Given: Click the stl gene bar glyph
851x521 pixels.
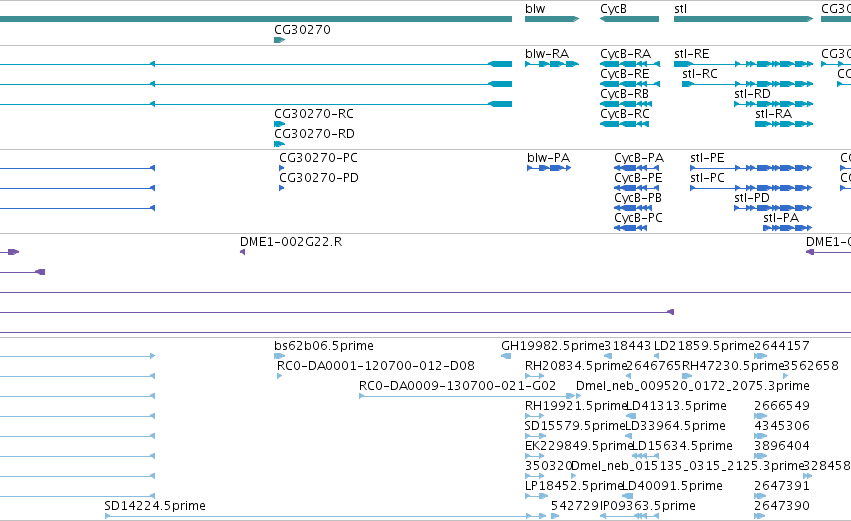Looking at the screenshot, I should point(744,19).
